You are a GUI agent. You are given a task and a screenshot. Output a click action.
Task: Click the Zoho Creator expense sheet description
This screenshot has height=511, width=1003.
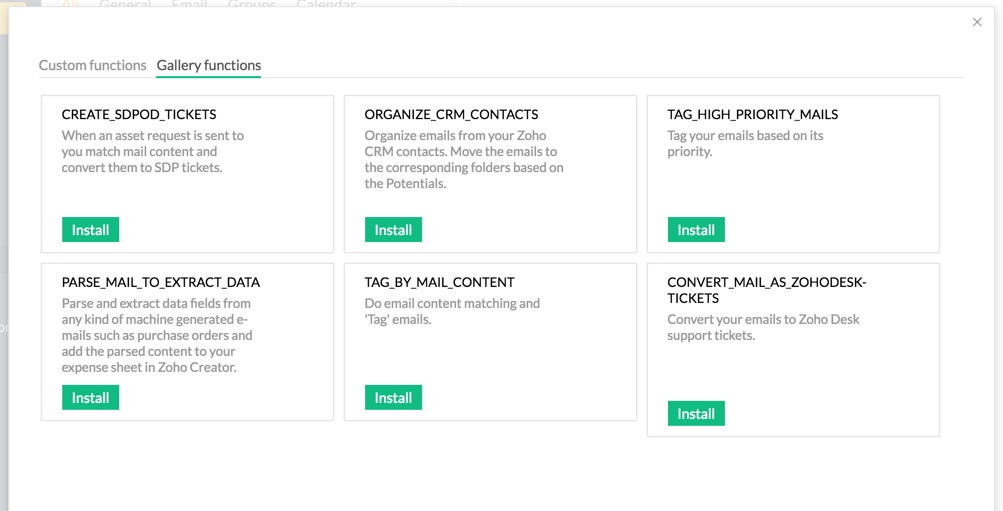[x=157, y=335]
